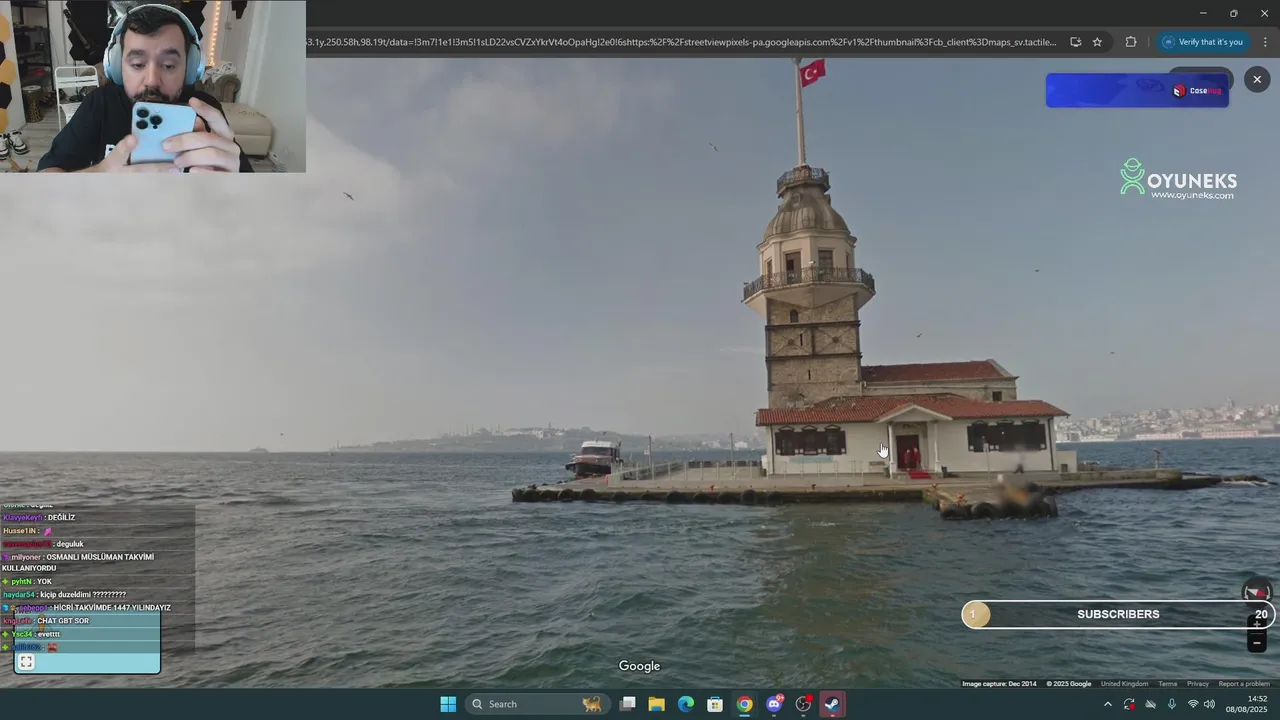This screenshot has height=720, width=1280.
Task: Open the Chrome extensions puzzle icon
Action: coord(1131,42)
